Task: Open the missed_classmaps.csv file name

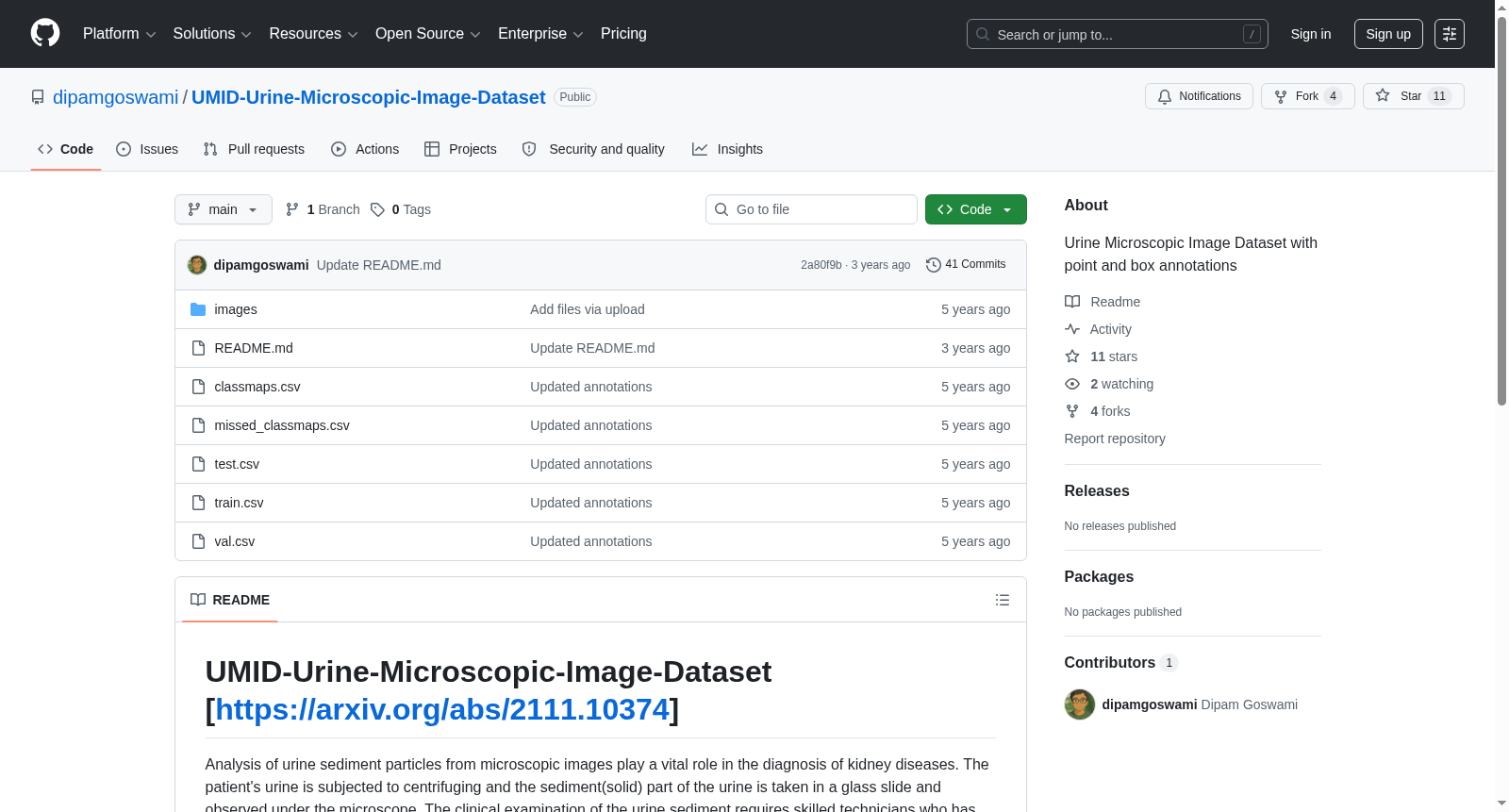Action: pyautogui.click(x=282, y=425)
